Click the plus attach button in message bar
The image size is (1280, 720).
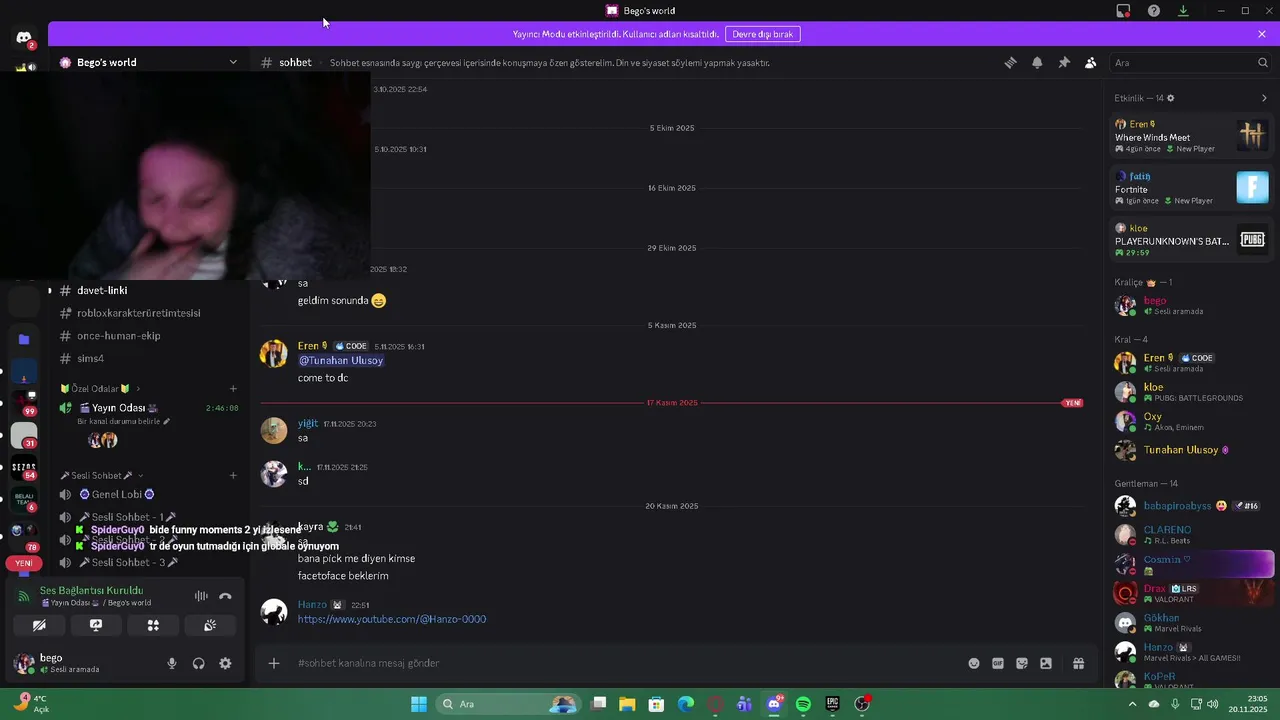(x=274, y=663)
